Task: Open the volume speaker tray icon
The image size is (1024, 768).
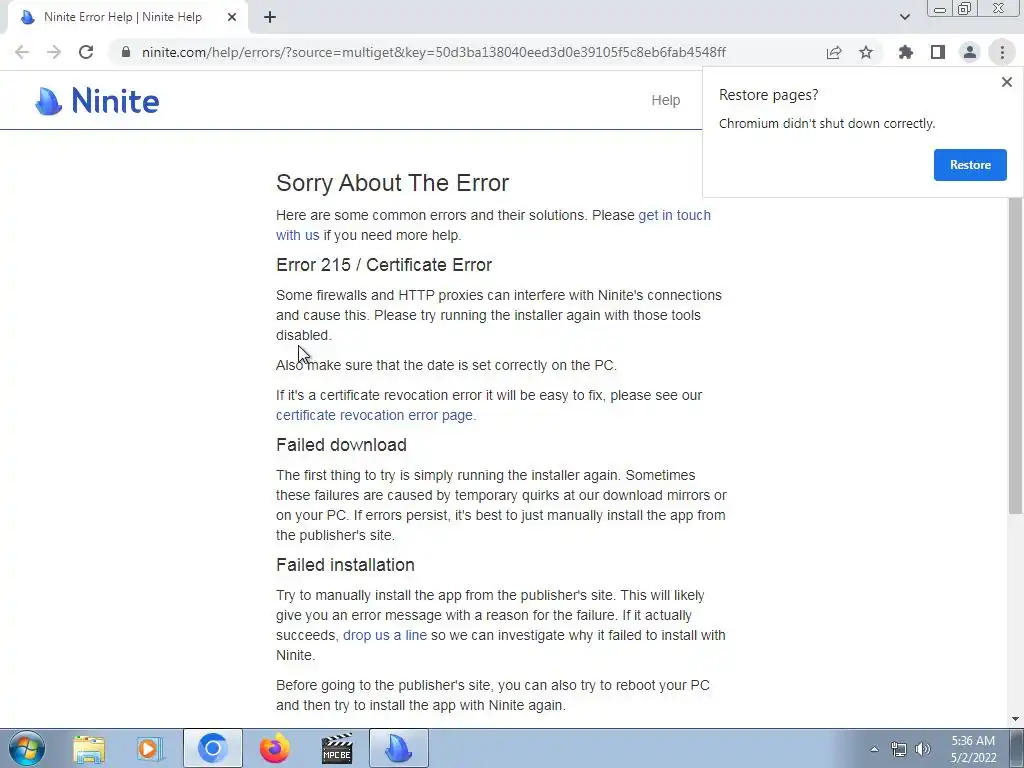Action: (923, 749)
